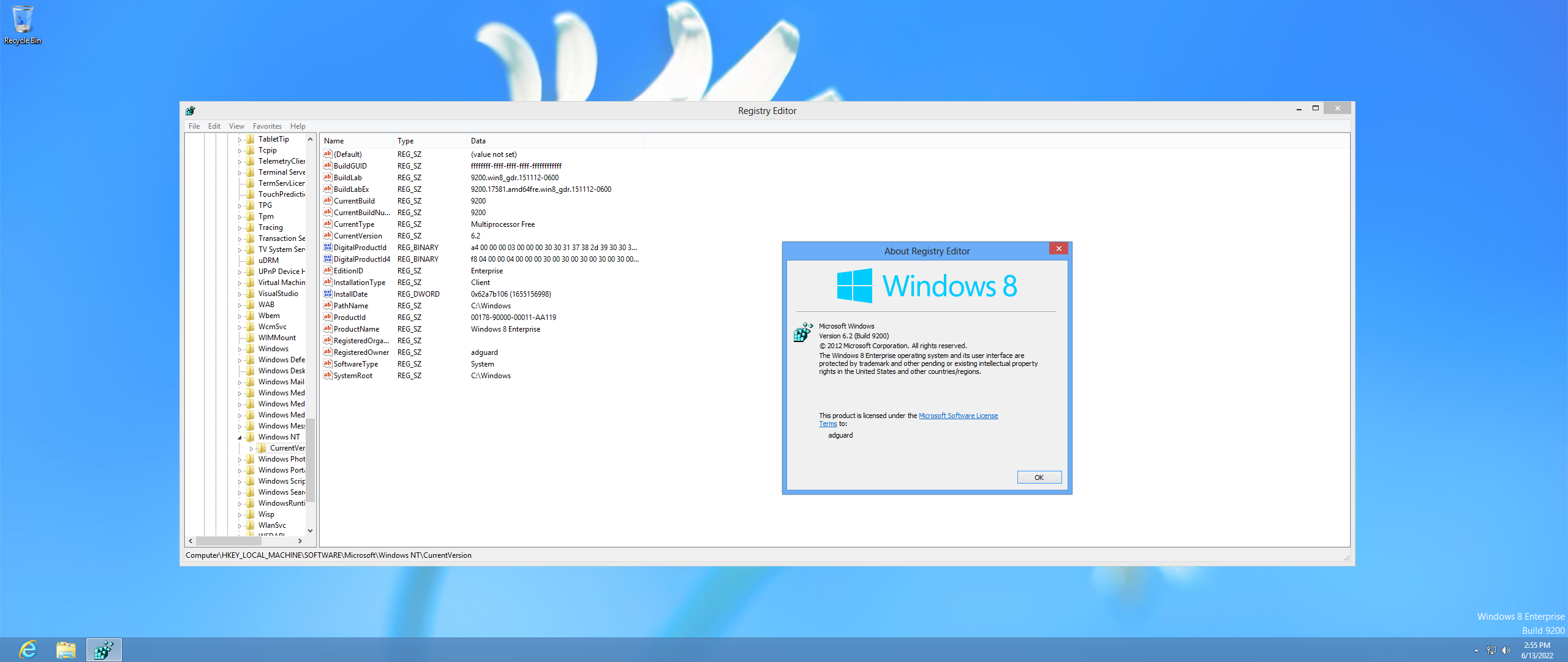Select the PathName value row
1568x662 pixels.
(x=481, y=305)
